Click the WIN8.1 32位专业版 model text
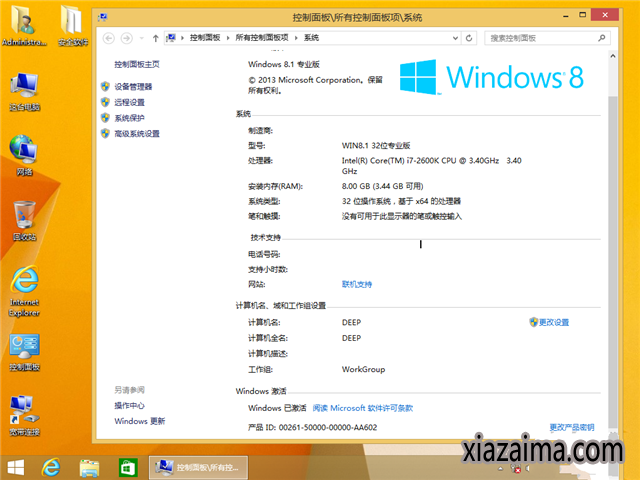The height and width of the screenshot is (480, 640). [376, 146]
